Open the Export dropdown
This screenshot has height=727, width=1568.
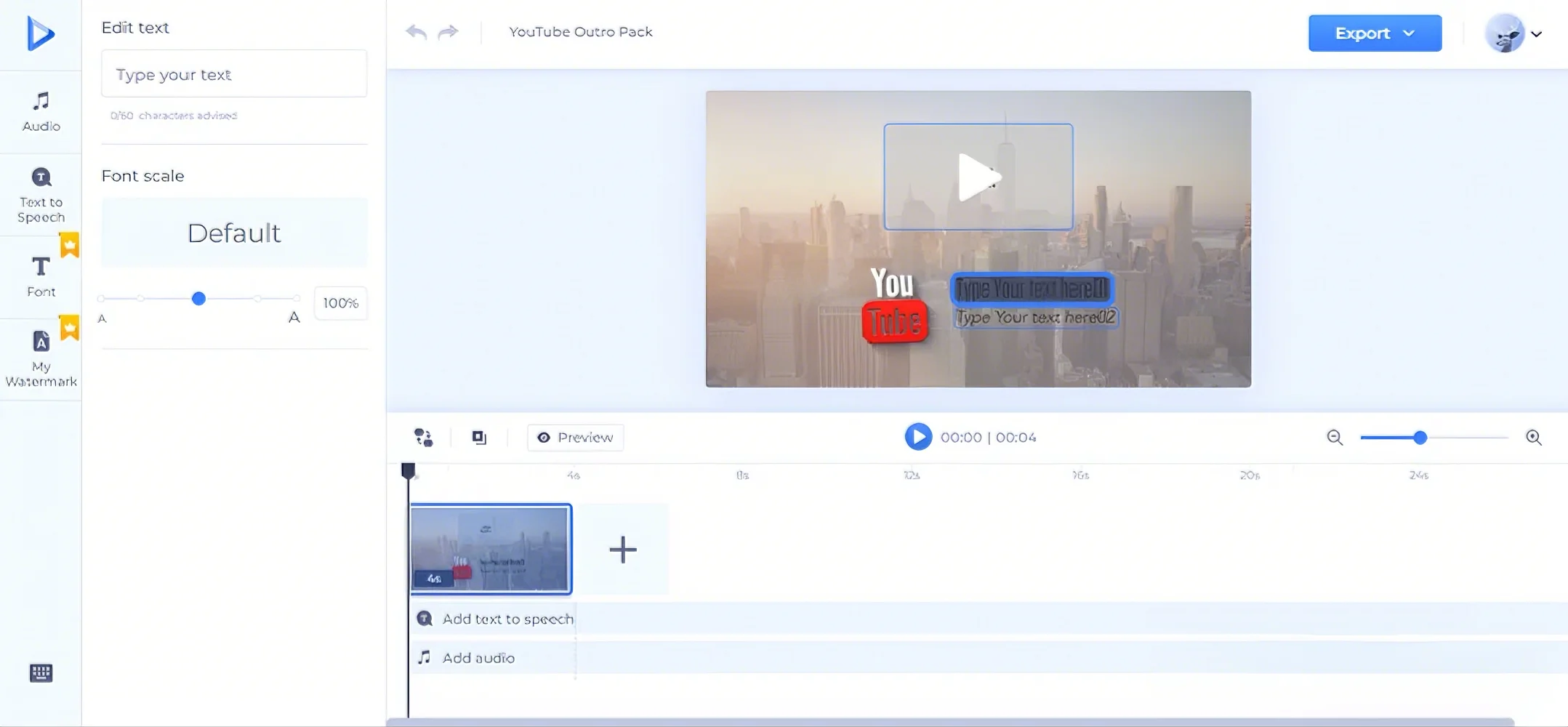(1373, 33)
